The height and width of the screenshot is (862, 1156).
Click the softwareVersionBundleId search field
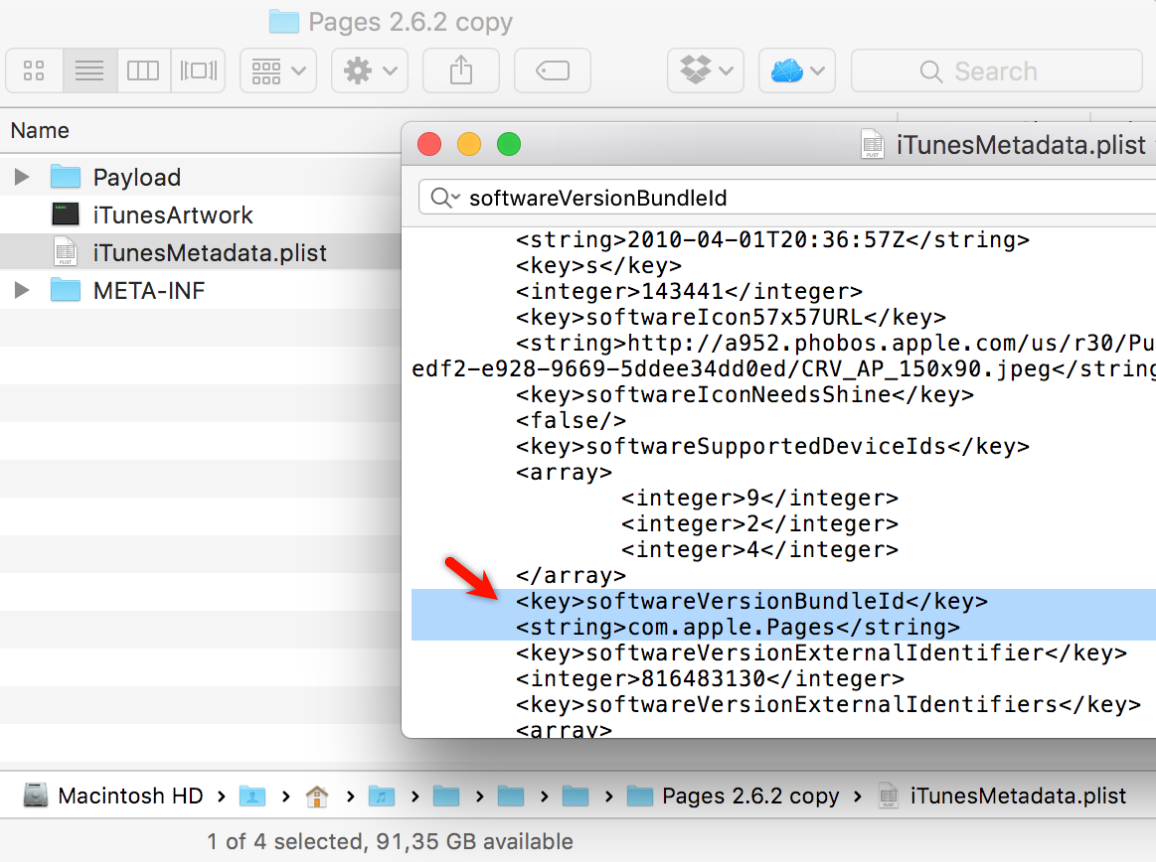pos(787,198)
